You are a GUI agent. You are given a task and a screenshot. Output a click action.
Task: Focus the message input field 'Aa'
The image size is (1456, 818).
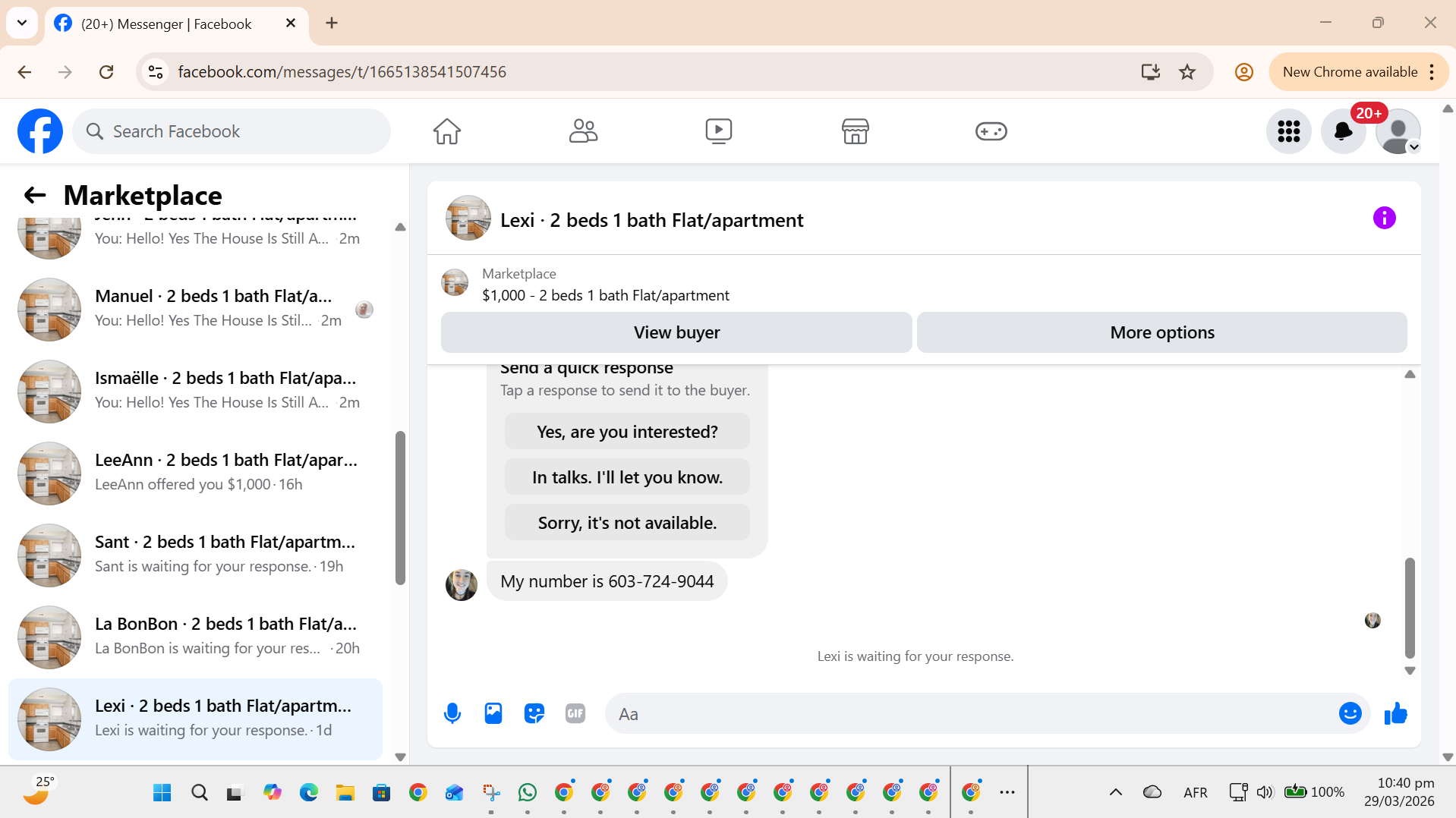972,713
